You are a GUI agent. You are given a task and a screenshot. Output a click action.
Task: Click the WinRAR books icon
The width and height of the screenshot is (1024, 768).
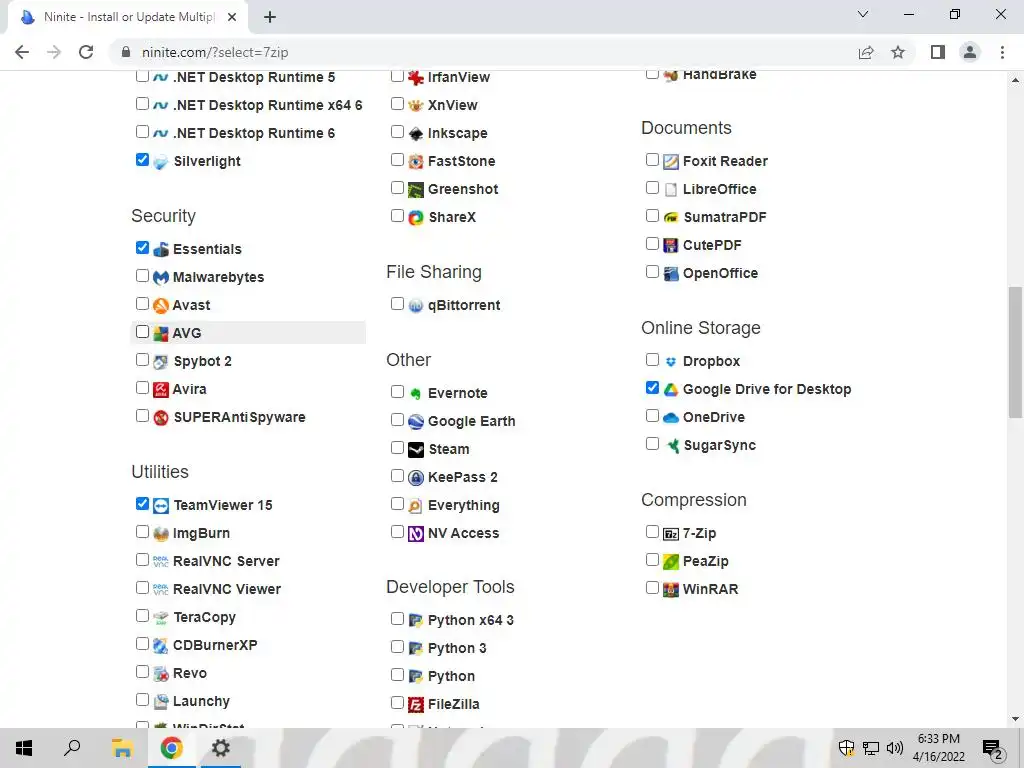[671, 590]
